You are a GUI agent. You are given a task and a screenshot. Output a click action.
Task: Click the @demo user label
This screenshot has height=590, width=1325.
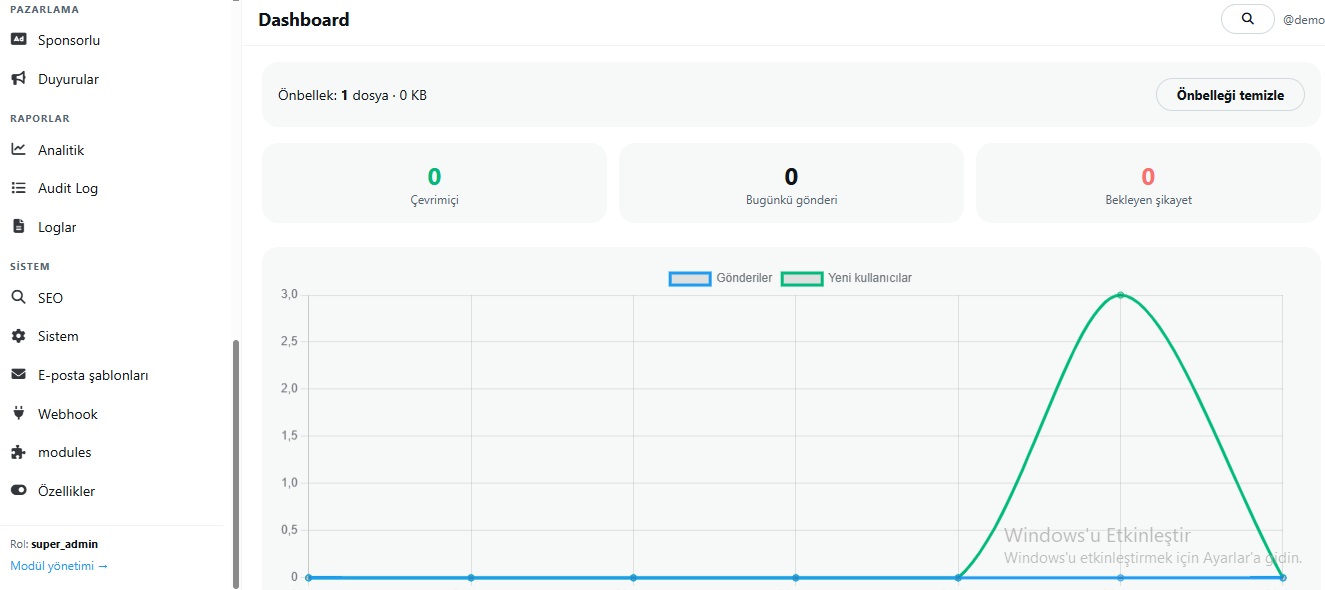point(1303,20)
